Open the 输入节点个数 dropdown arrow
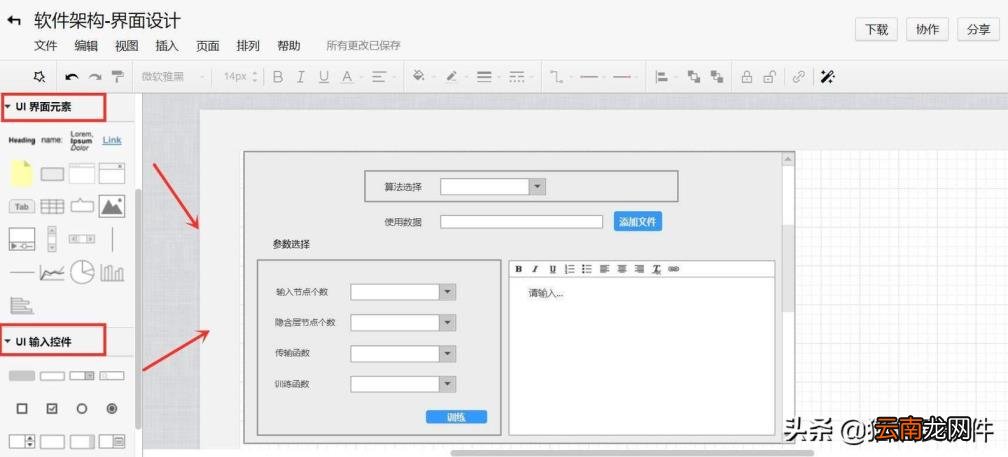The image size is (1008, 457). 447,292
